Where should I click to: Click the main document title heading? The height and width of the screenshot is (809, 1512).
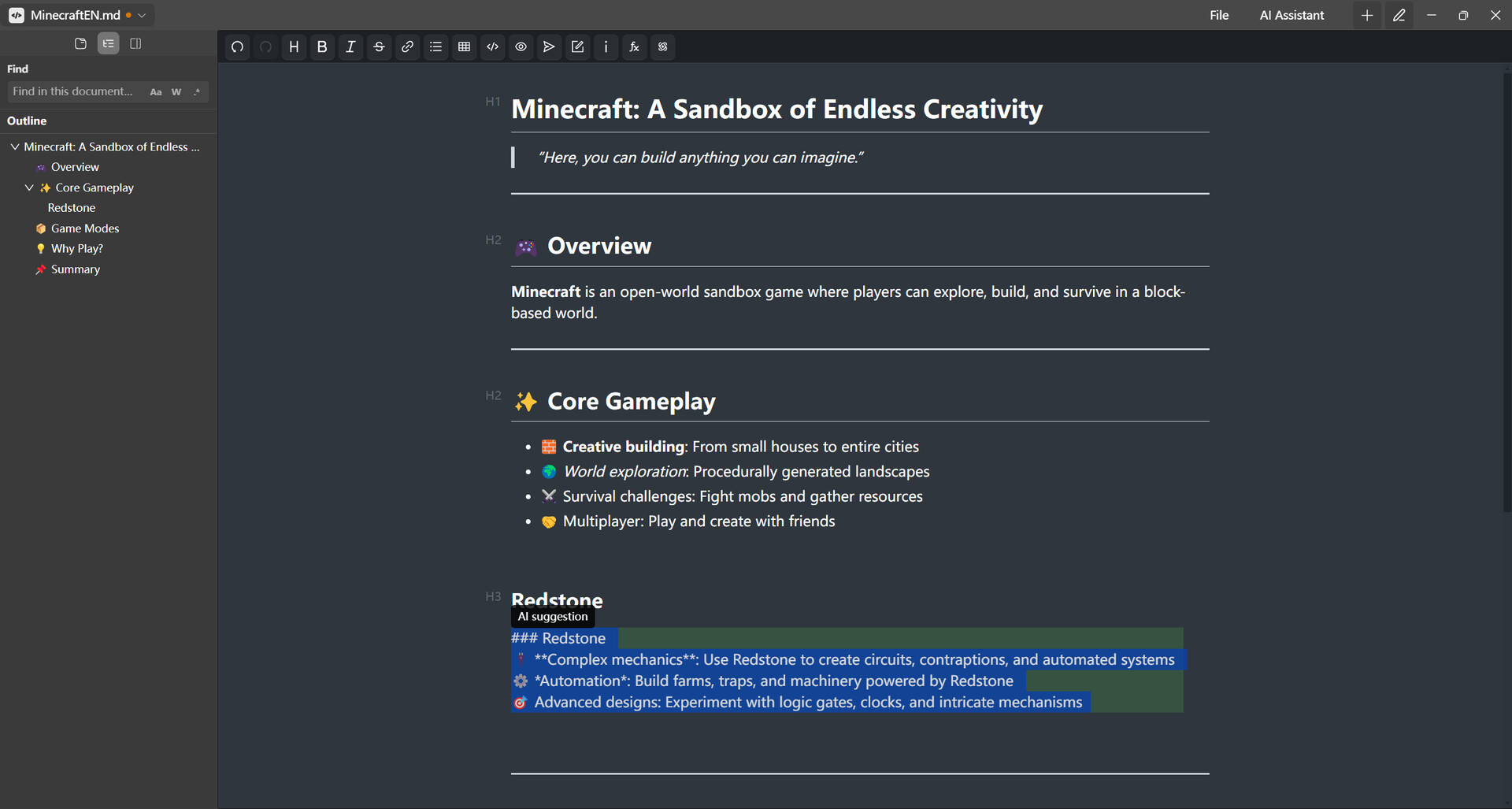click(x=776, y=109)
